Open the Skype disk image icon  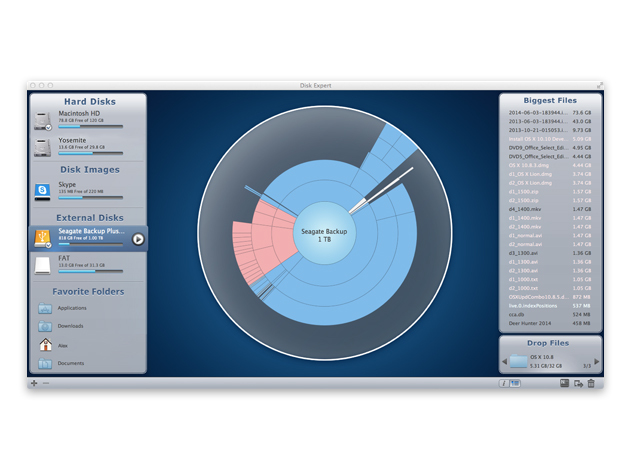coord(43,191)
